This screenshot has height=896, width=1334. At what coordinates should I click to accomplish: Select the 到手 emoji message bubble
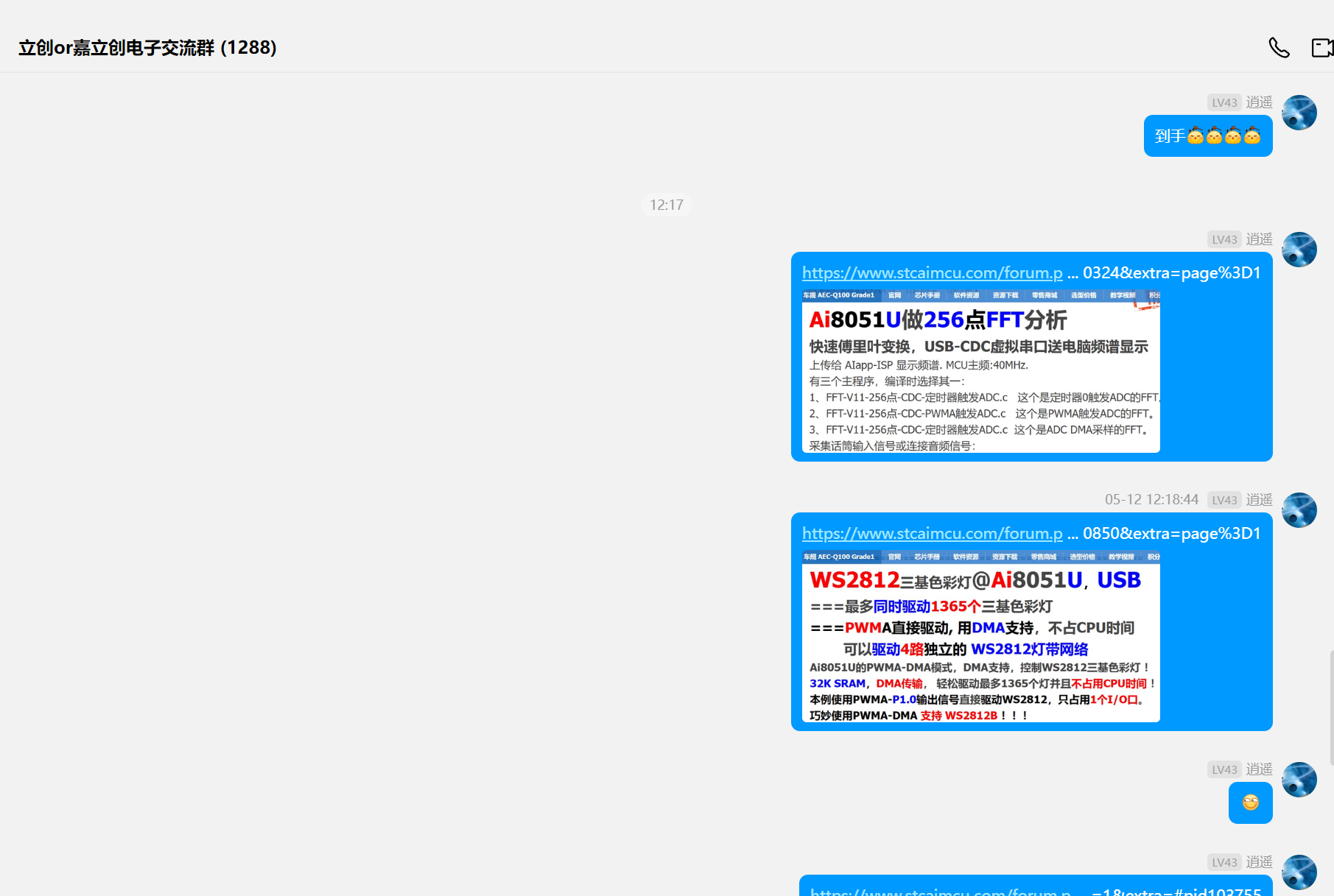[x=1208, y=136]
